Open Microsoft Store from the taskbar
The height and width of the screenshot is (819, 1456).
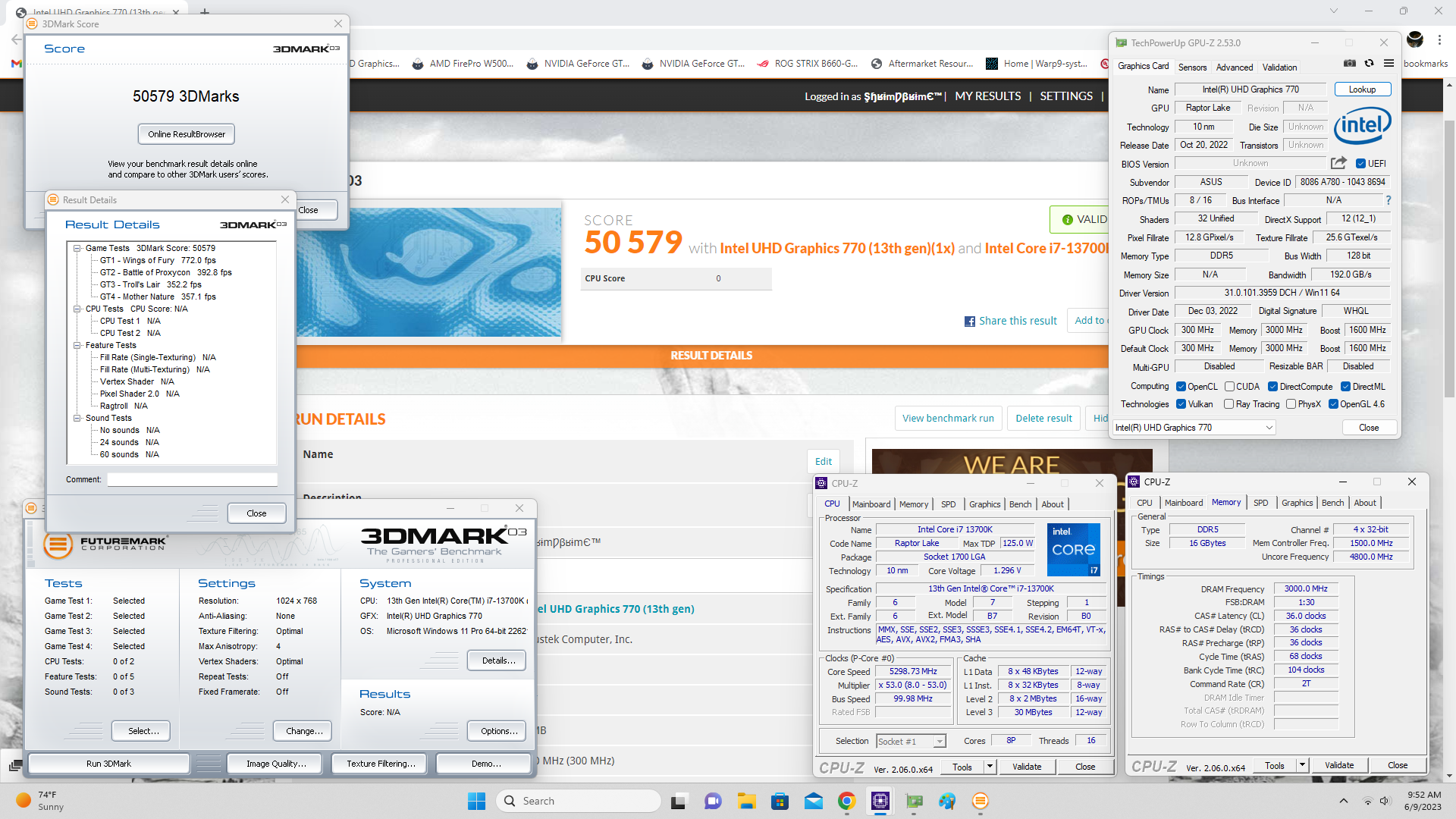[780, 801]
